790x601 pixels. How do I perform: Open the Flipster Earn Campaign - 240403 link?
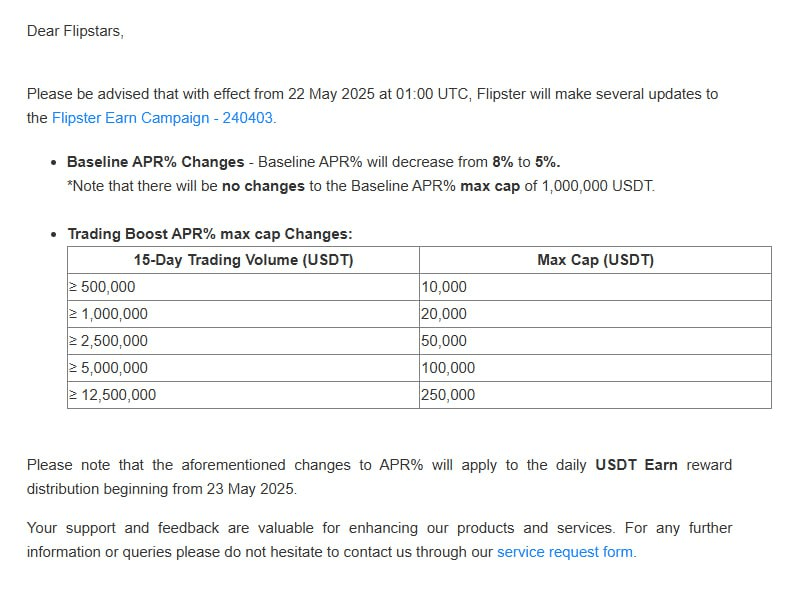pos(164,118)
